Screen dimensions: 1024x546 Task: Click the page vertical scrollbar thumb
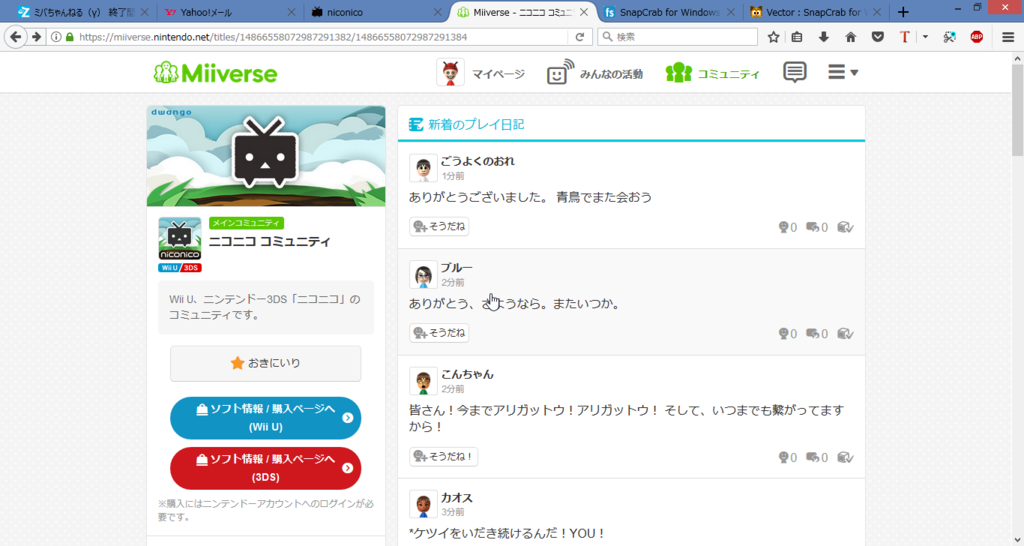click(1017, 110)
